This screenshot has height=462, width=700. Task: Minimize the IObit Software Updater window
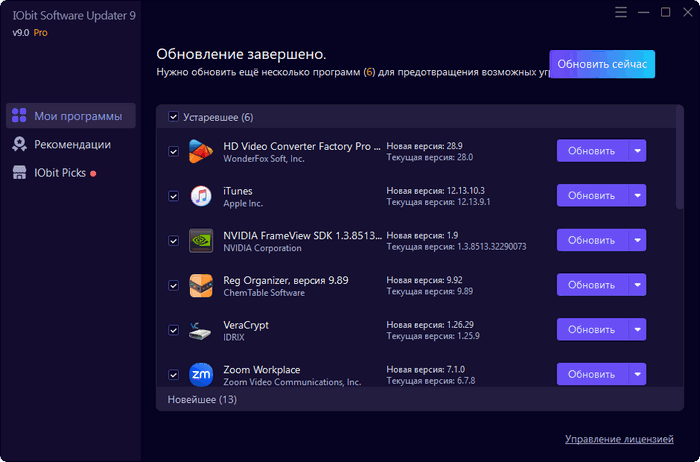coord(643,12)
